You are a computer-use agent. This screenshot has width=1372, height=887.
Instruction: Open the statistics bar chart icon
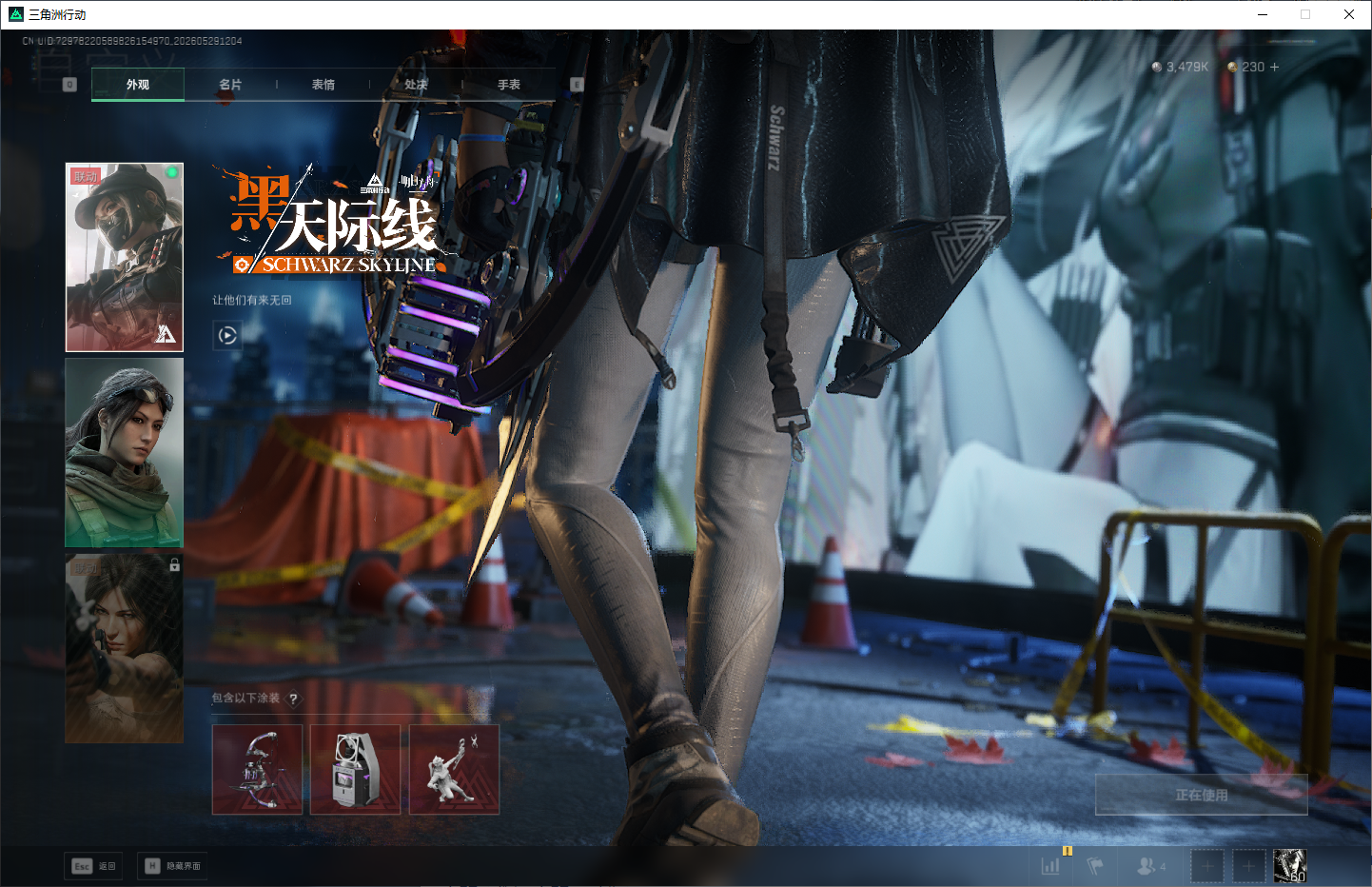point(1050,866)
